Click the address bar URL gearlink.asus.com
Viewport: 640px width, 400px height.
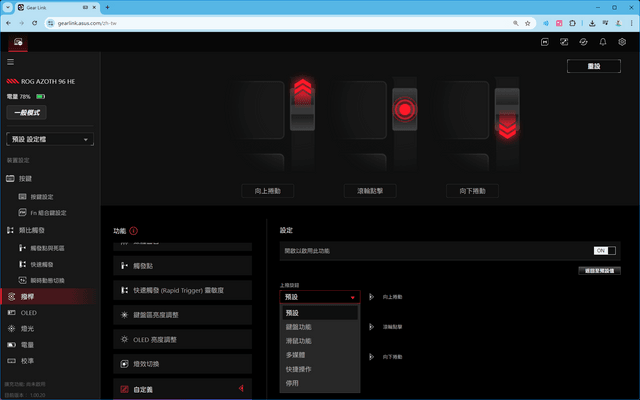click(87, 23)
